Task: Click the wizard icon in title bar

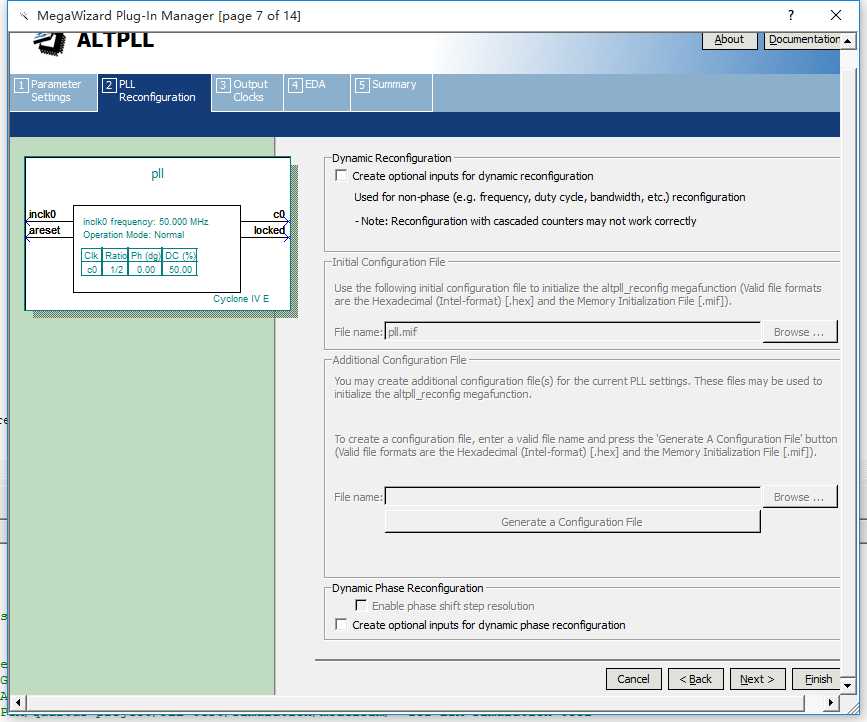Action: 24,15
